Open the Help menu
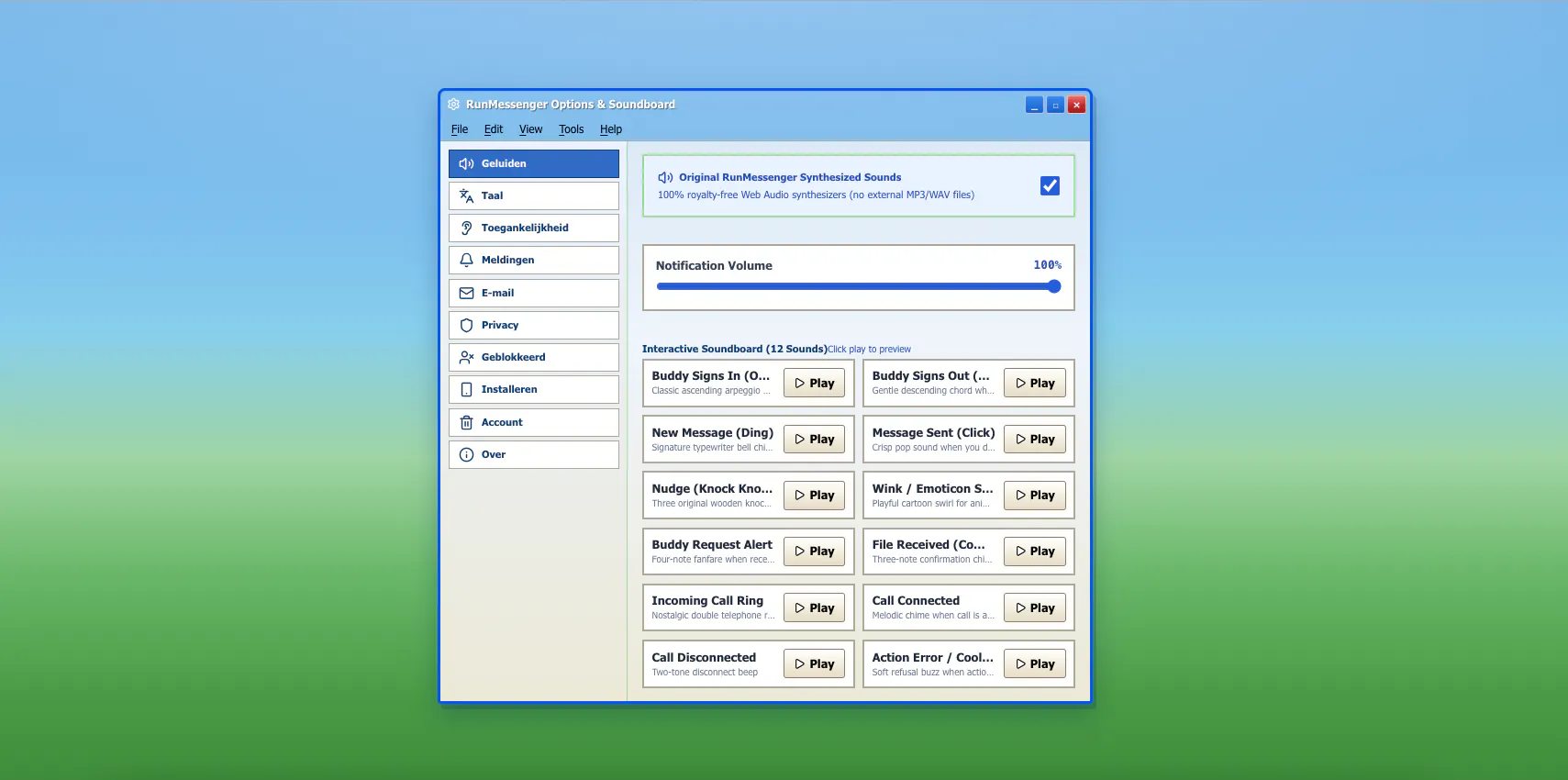This screenshot has width=1568, height=780. coord(611,129)
